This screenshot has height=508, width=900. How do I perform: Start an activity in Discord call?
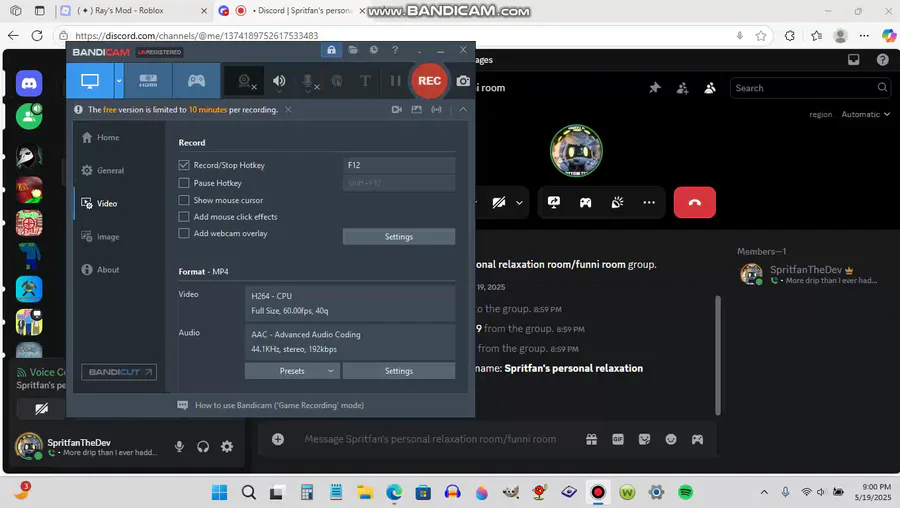click(585, 202)
